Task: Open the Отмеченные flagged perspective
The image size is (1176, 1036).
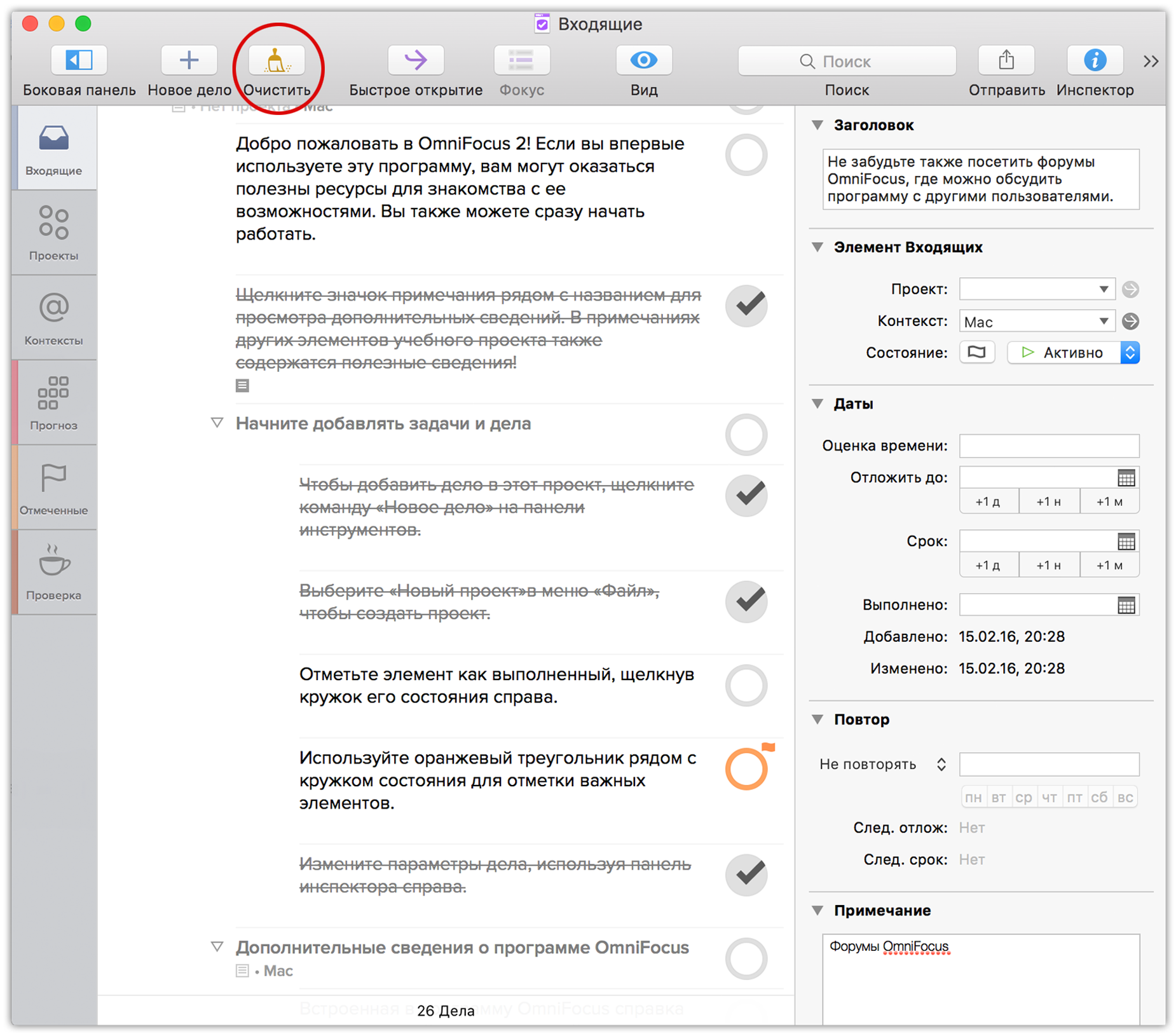Action: coord(54,487)
